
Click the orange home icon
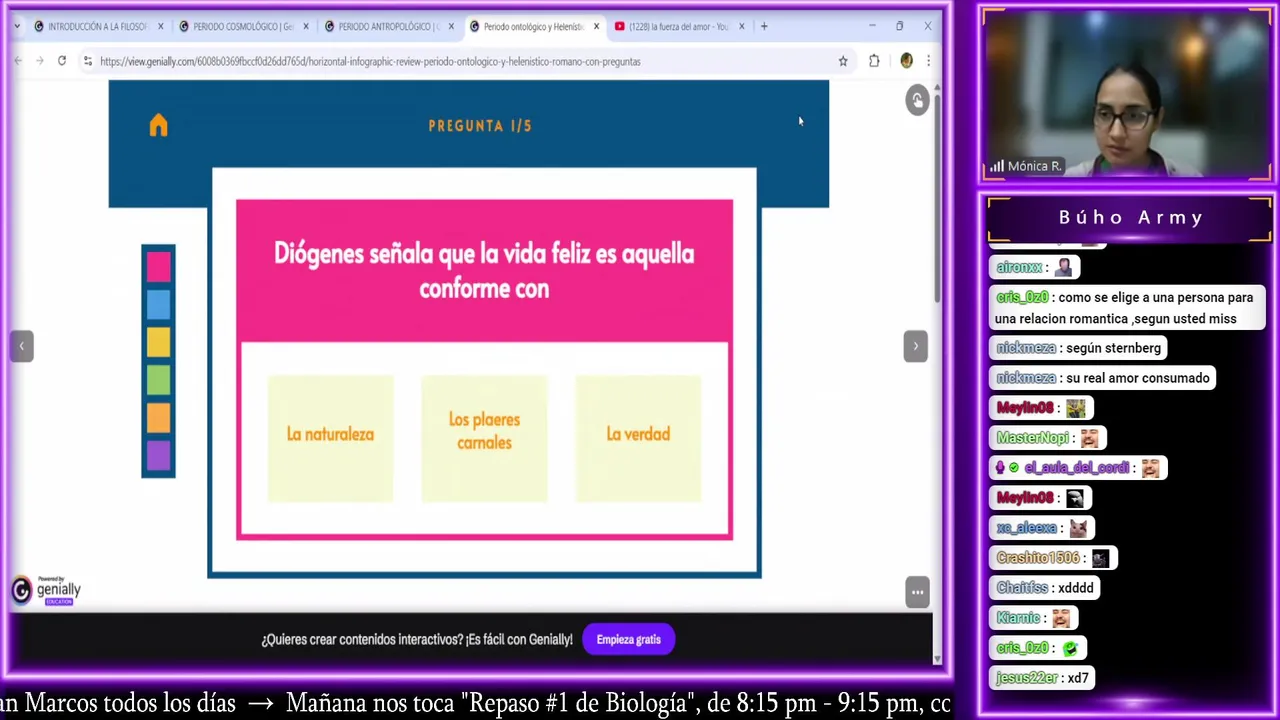158,125
